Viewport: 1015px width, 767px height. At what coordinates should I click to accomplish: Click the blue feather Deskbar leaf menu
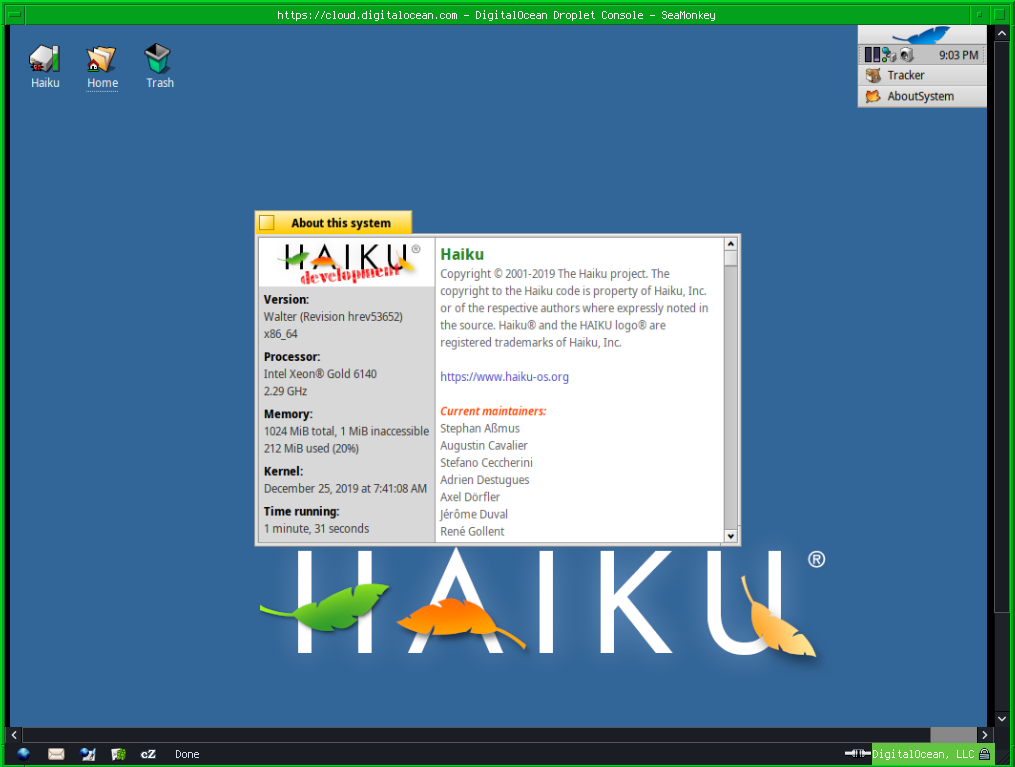921,35
